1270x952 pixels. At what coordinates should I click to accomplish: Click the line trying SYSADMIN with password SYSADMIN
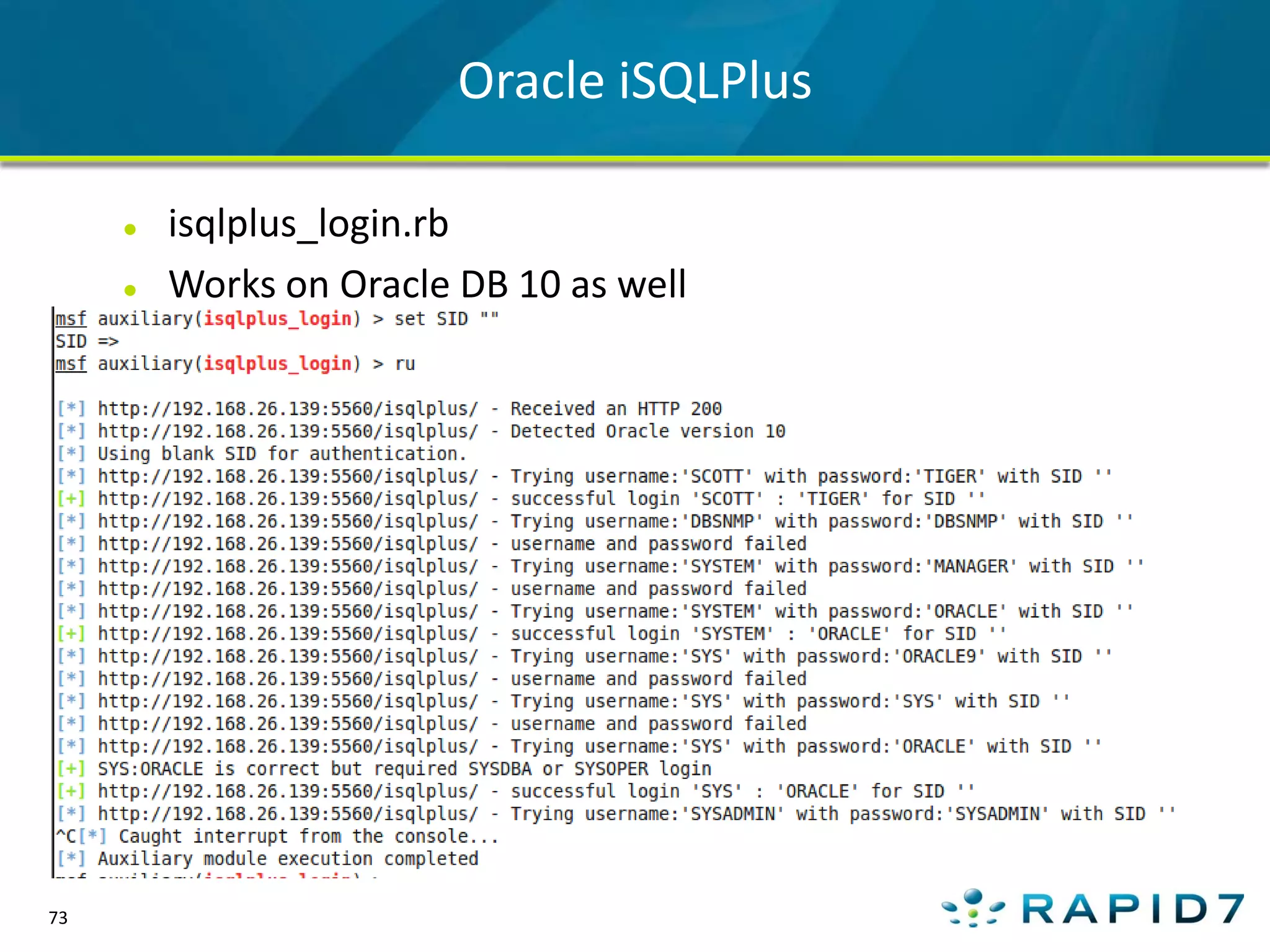click(616, 814)
